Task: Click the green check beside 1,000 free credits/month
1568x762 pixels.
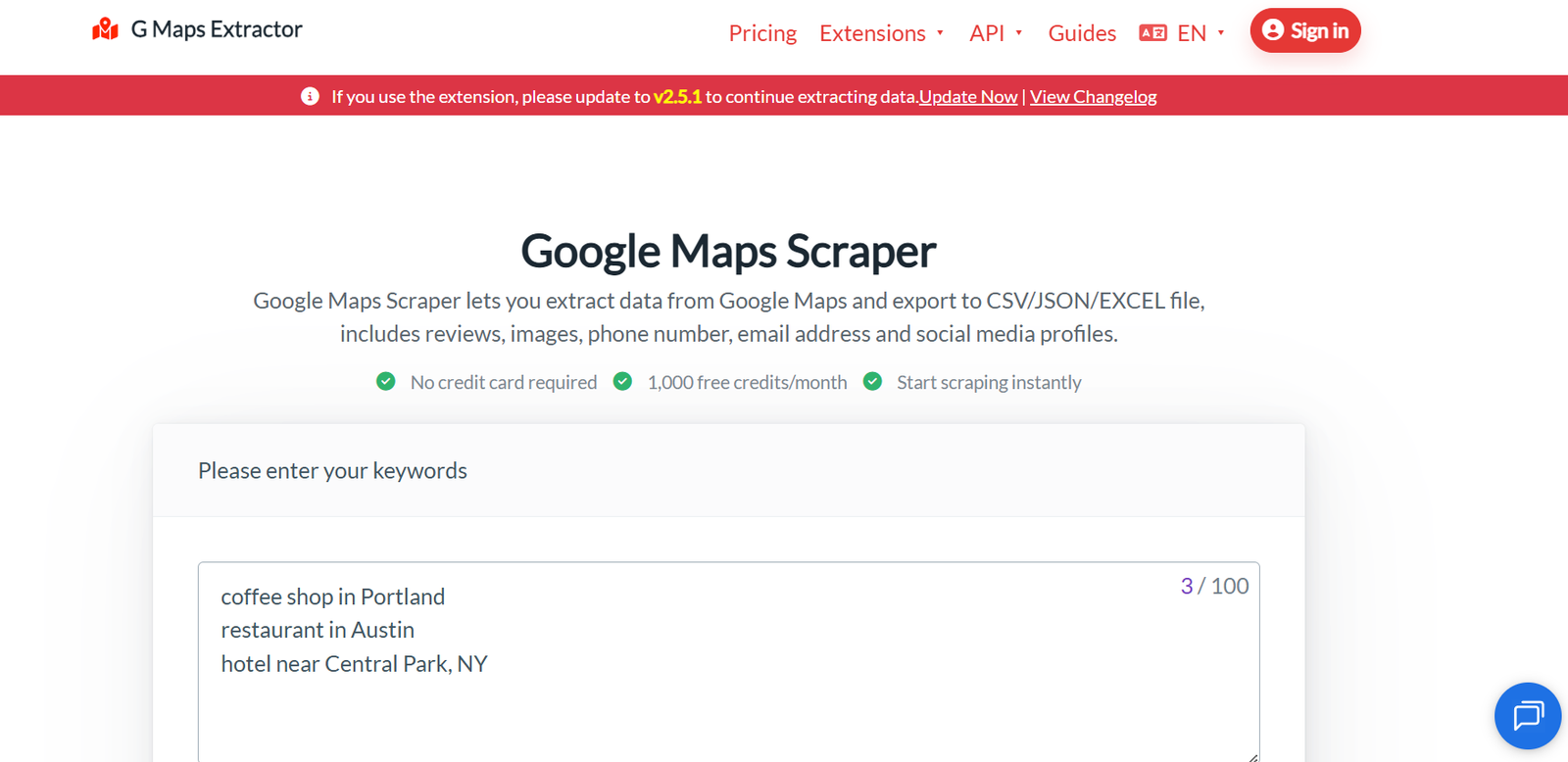Action: coord(622,381)
